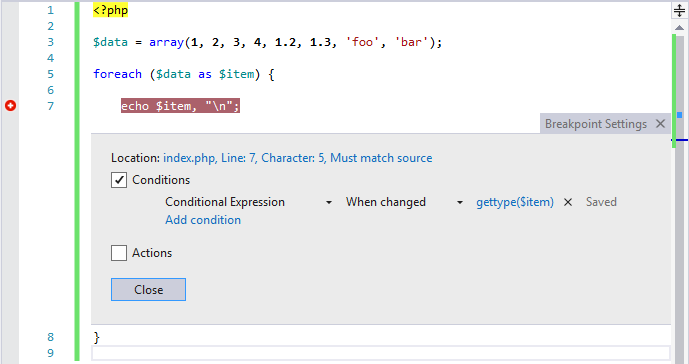689x364 pixels.
Task: Click the blue marker in the scrollbar
Action: pos(679,115)
